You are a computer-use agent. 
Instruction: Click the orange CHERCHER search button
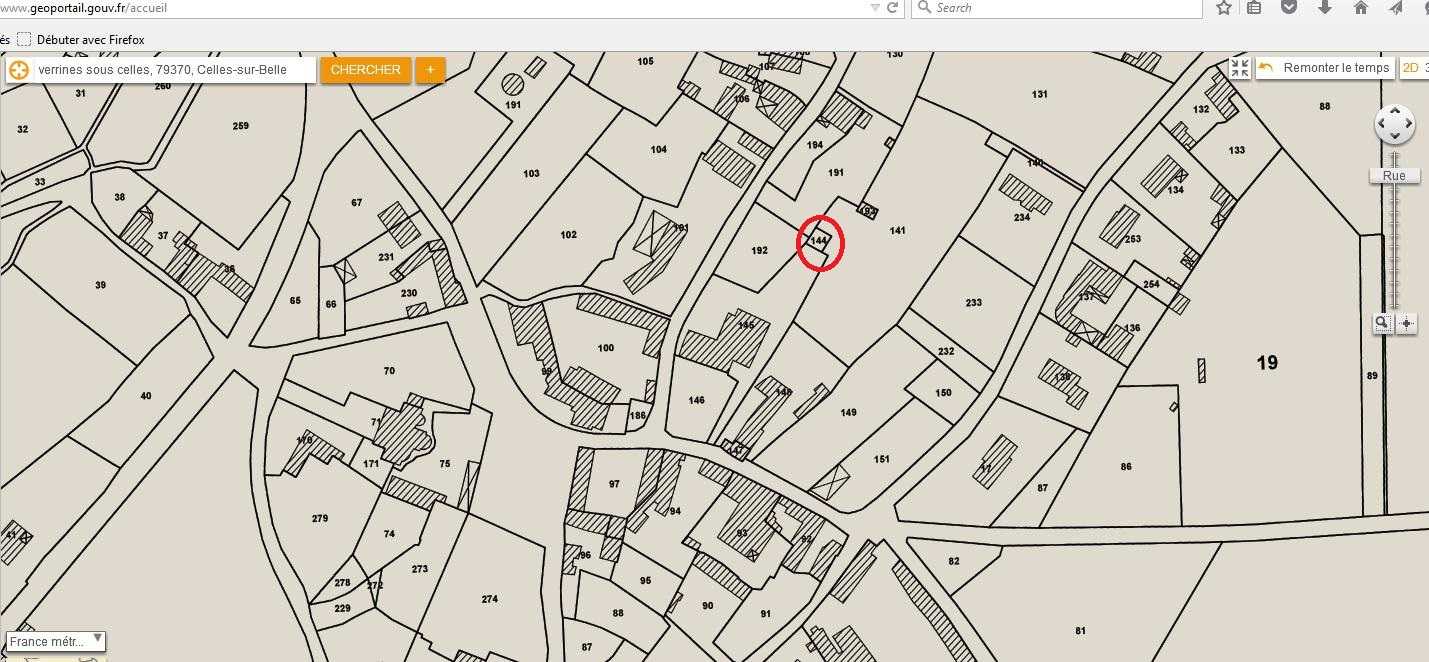[x=365, y=70]
